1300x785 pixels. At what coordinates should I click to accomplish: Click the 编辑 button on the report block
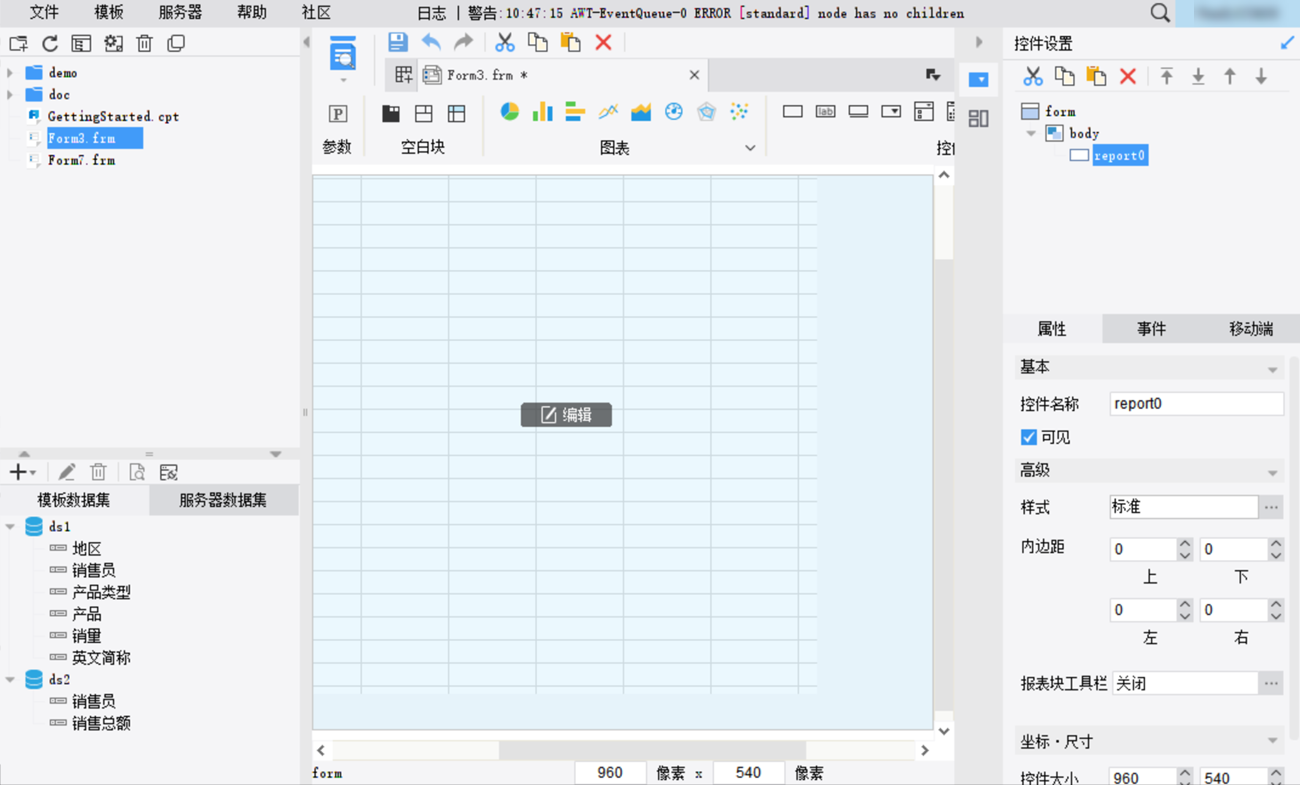(x=566, y=415)
